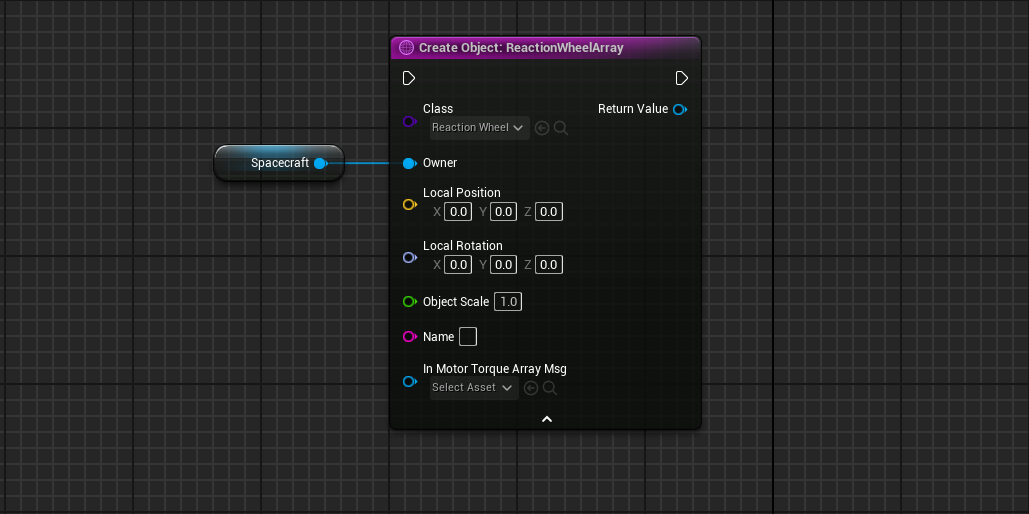
Task: Select the Spacecraft variable node
Action: (x=270, y=163)
